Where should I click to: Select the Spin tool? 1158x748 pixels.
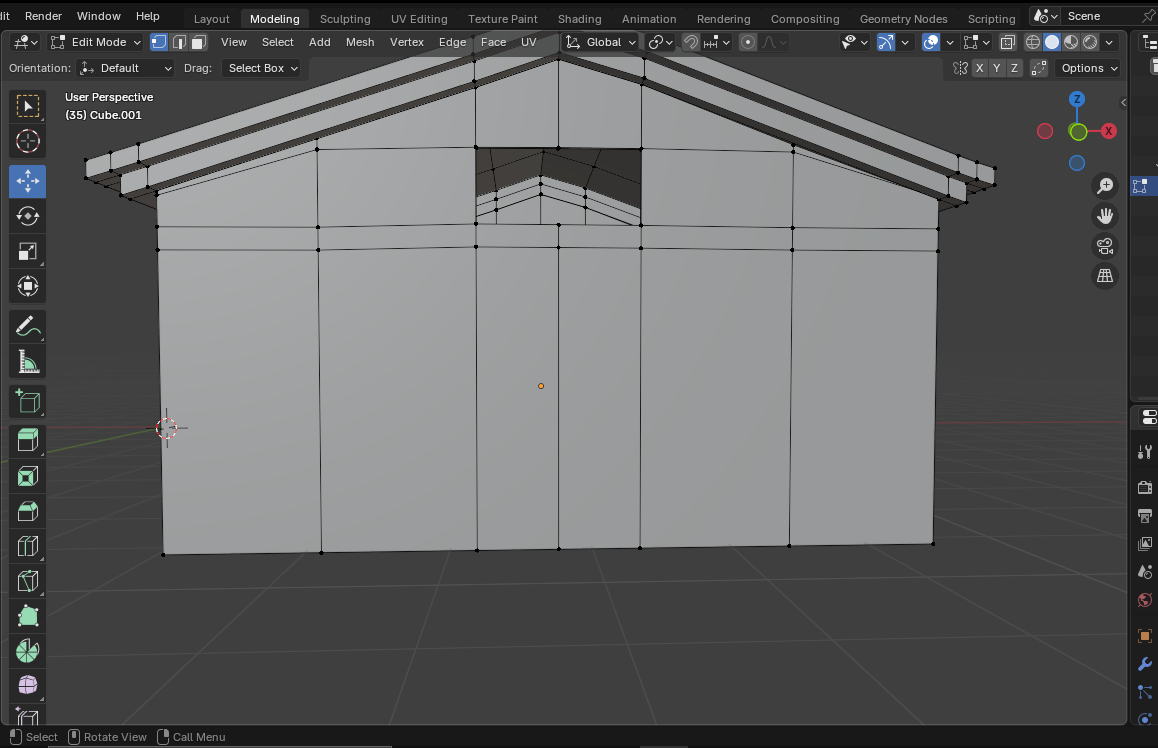[x=27, y=651]
